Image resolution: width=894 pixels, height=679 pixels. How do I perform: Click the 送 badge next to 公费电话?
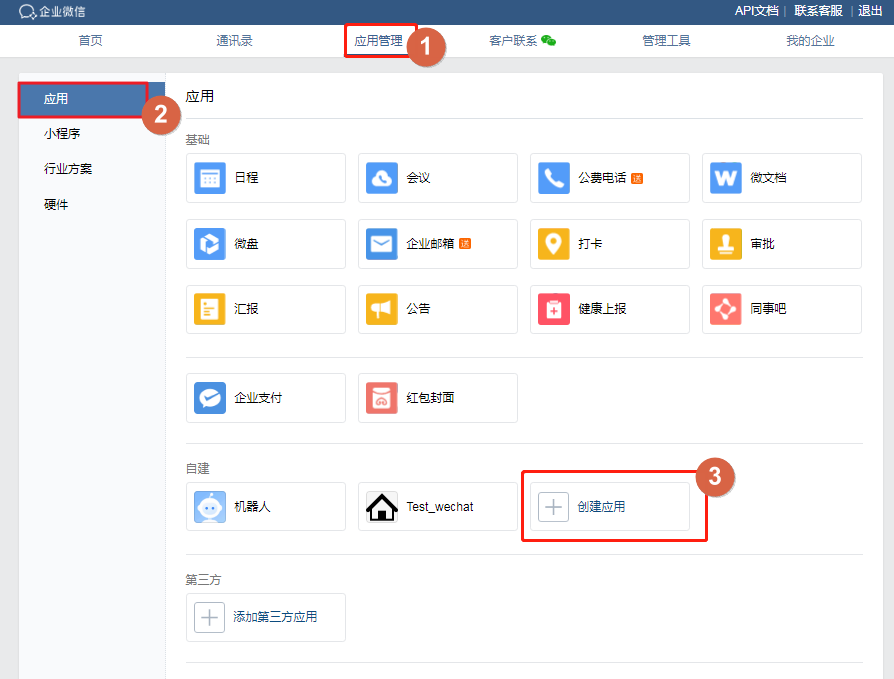[x=637, y=178]
